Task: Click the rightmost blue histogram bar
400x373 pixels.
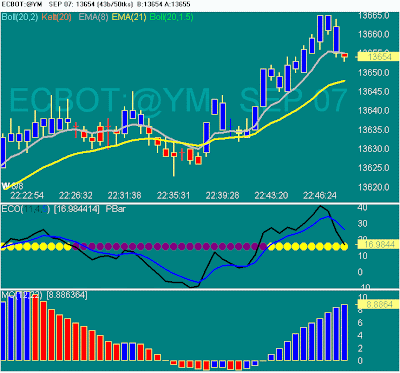Action: [345, 332]
